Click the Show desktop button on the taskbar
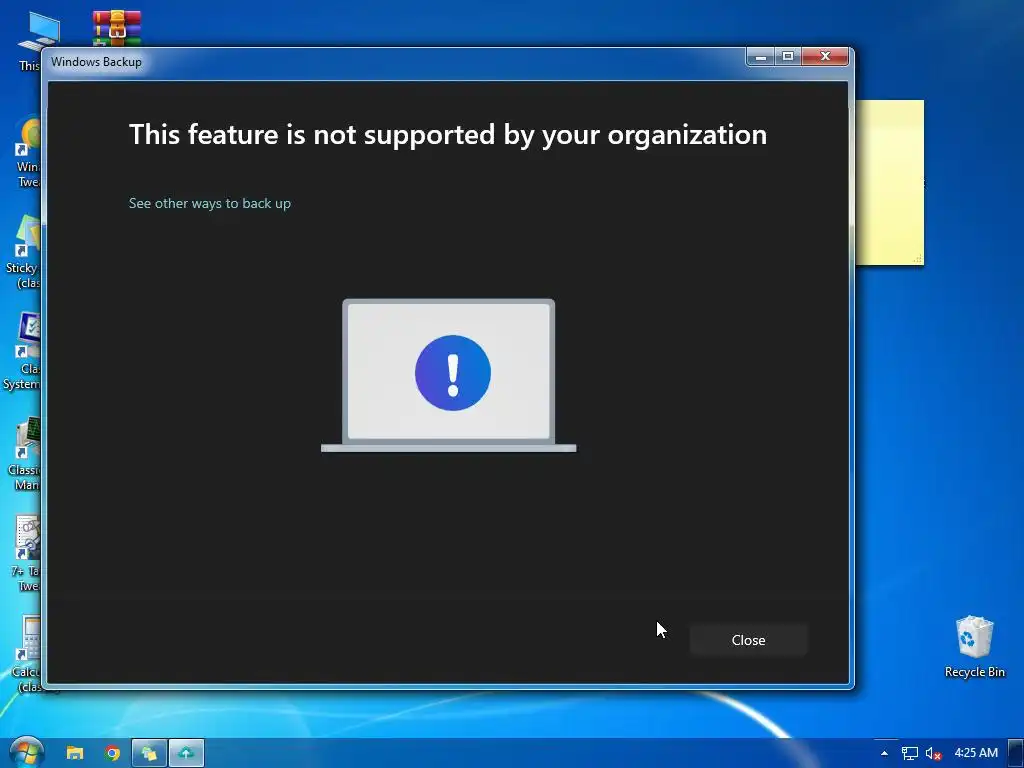The image size is (1024, 768). click(x=1015, y=753)
